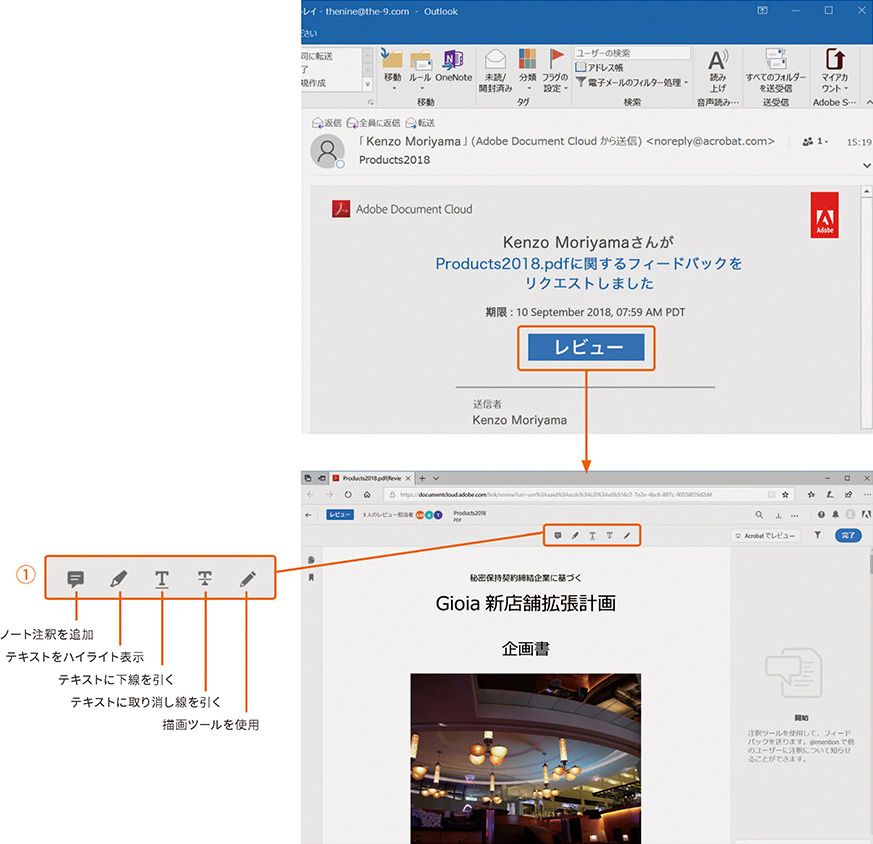Open the browser tab list chevron
The height and width of the screenshot is (844, 873).
click(436, 478)
